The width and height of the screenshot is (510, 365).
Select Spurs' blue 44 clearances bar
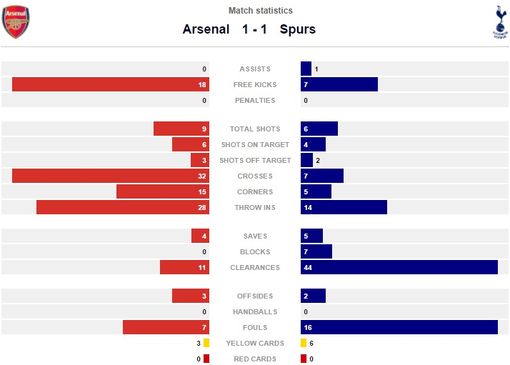399,267
